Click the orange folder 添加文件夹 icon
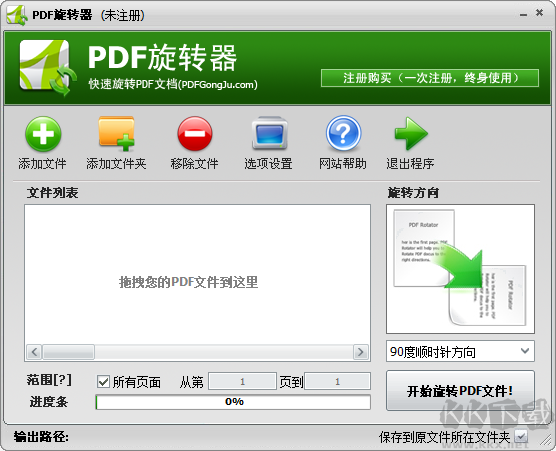Screen dimensions: 556x451 [x=116, y=133]
